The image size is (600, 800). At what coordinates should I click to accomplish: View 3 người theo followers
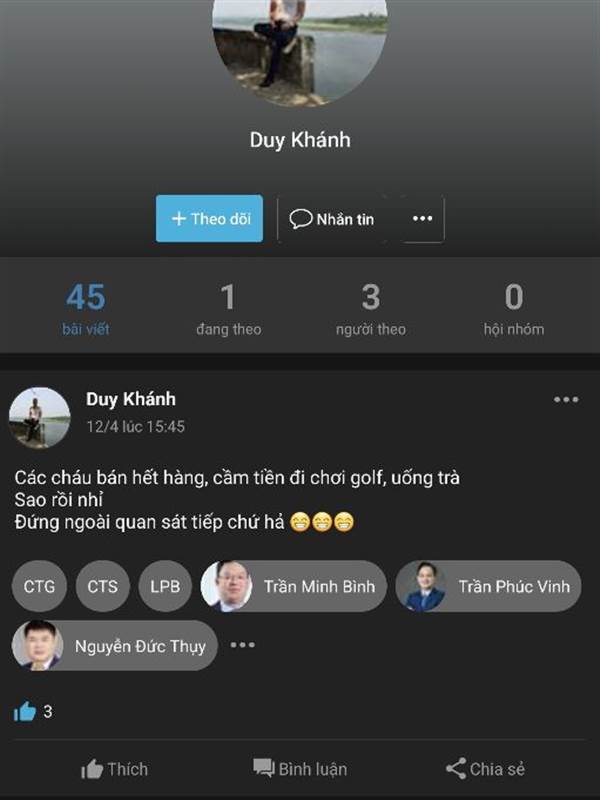(x=371, y=309)
